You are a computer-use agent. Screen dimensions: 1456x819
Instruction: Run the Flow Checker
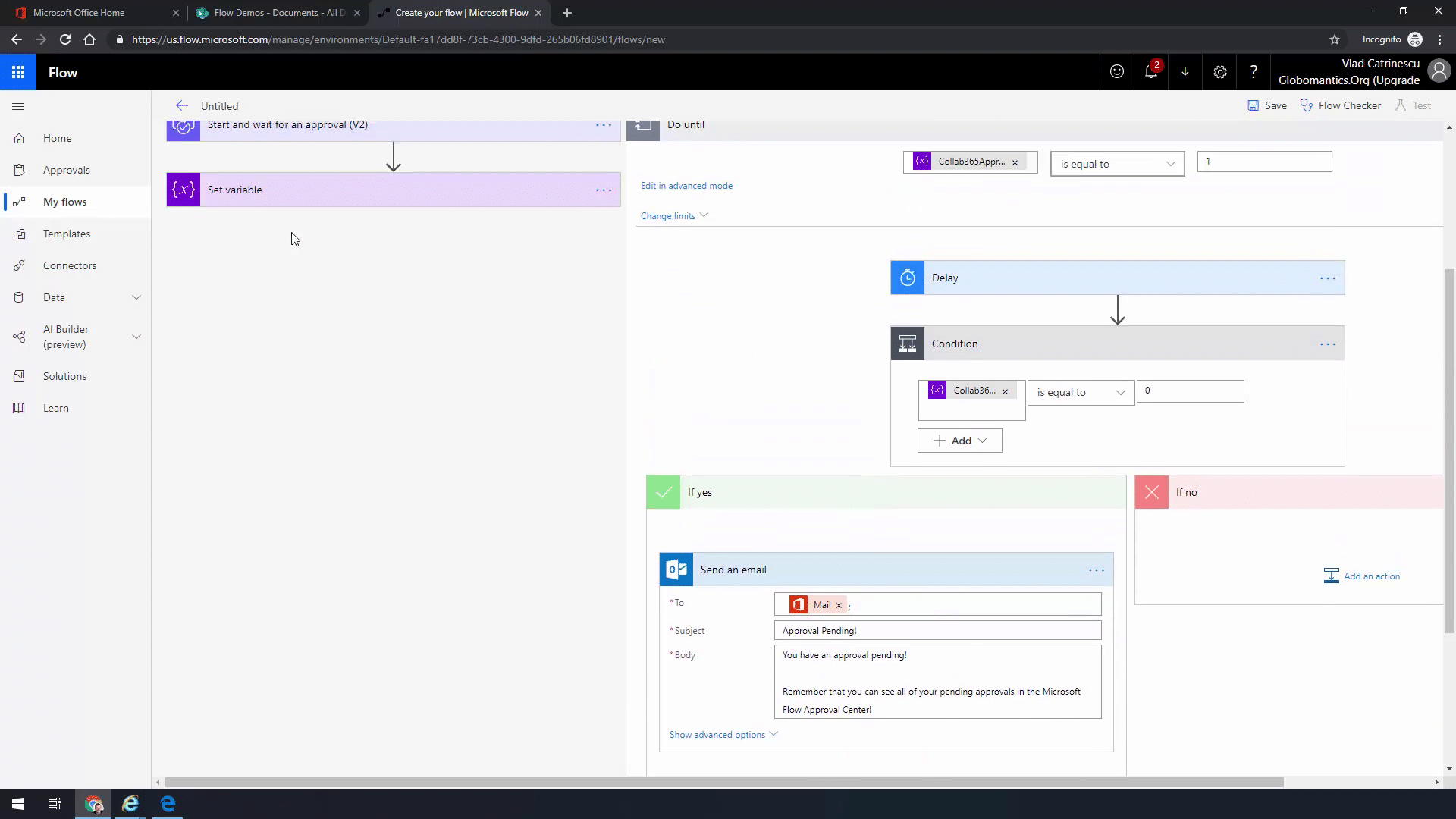1341,105
